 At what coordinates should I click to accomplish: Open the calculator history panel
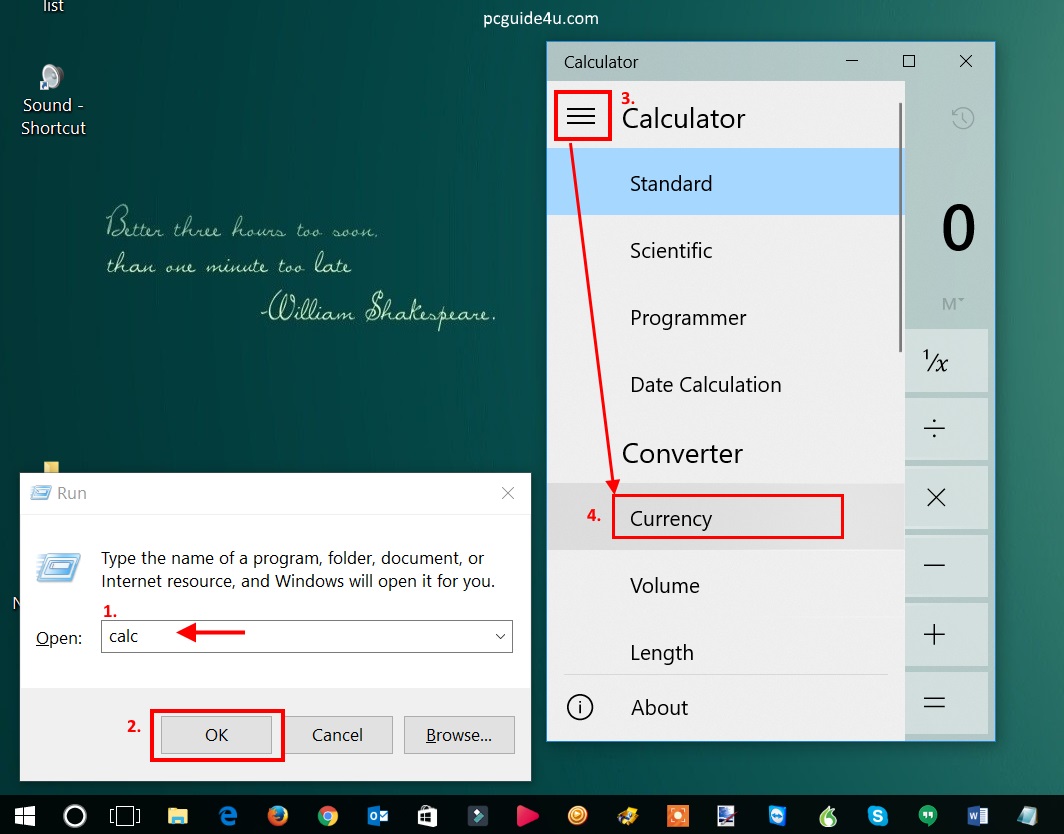962,118
